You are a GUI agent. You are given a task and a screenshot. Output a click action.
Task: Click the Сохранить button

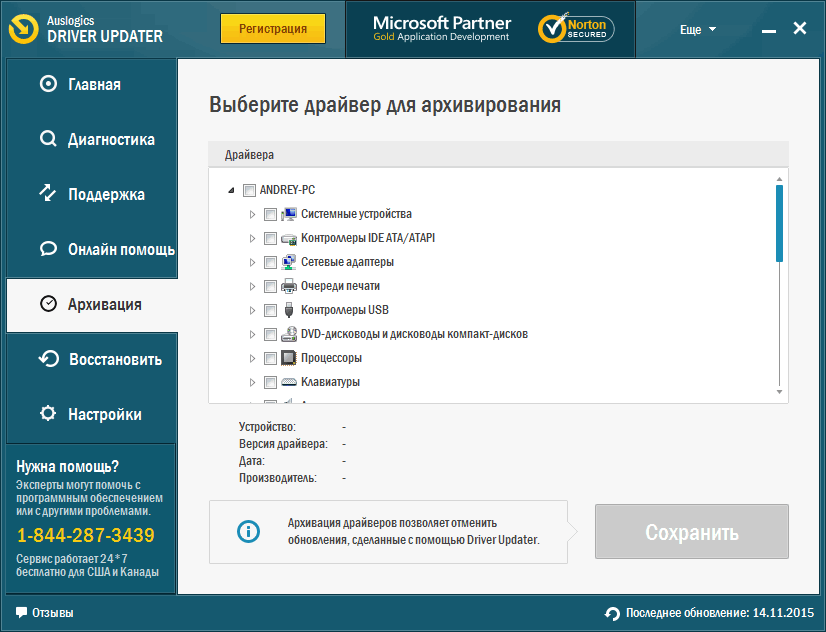(x=691, y=532)
